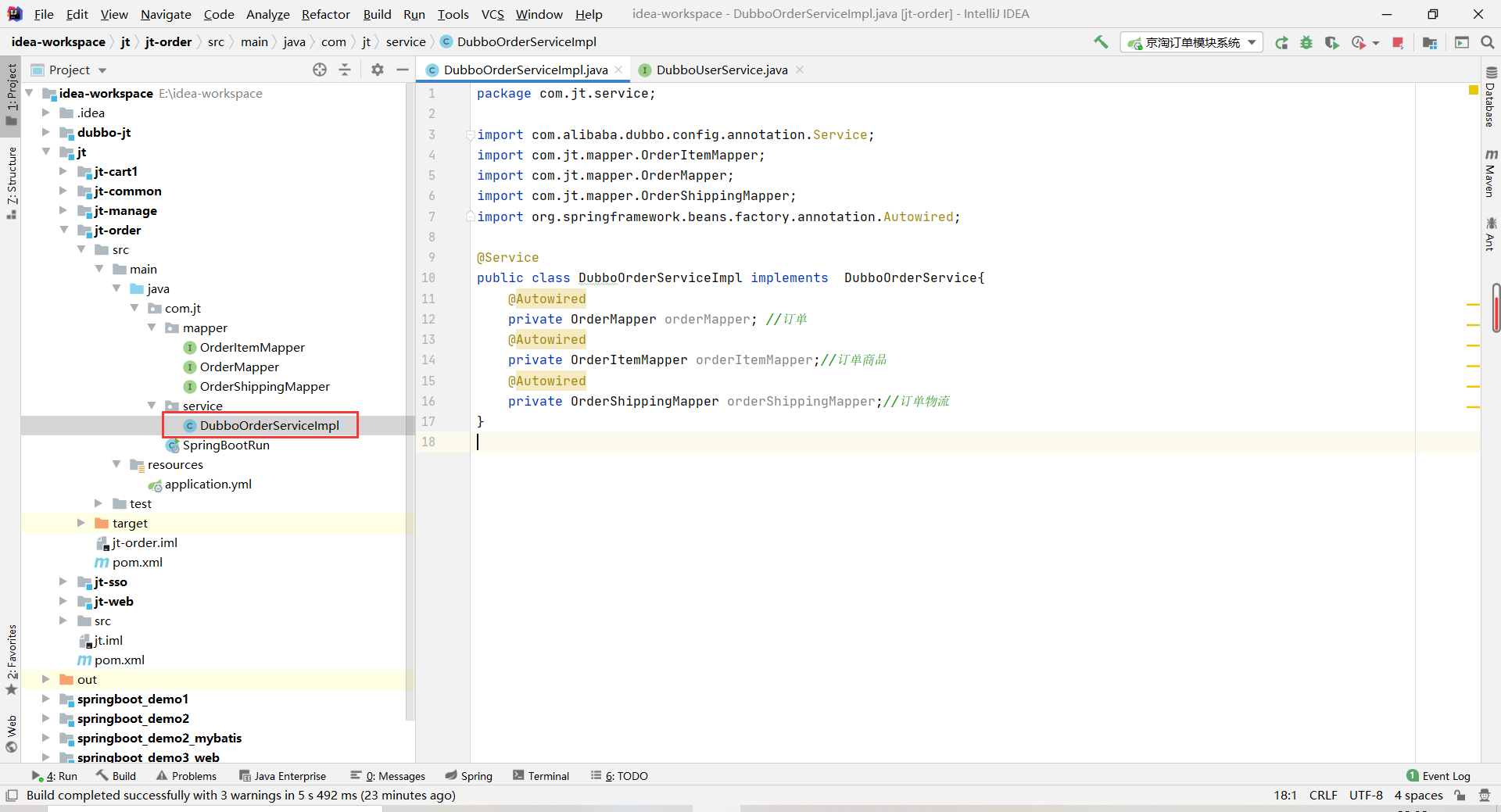Open the Ant tool window

[x=1490, y=234]
